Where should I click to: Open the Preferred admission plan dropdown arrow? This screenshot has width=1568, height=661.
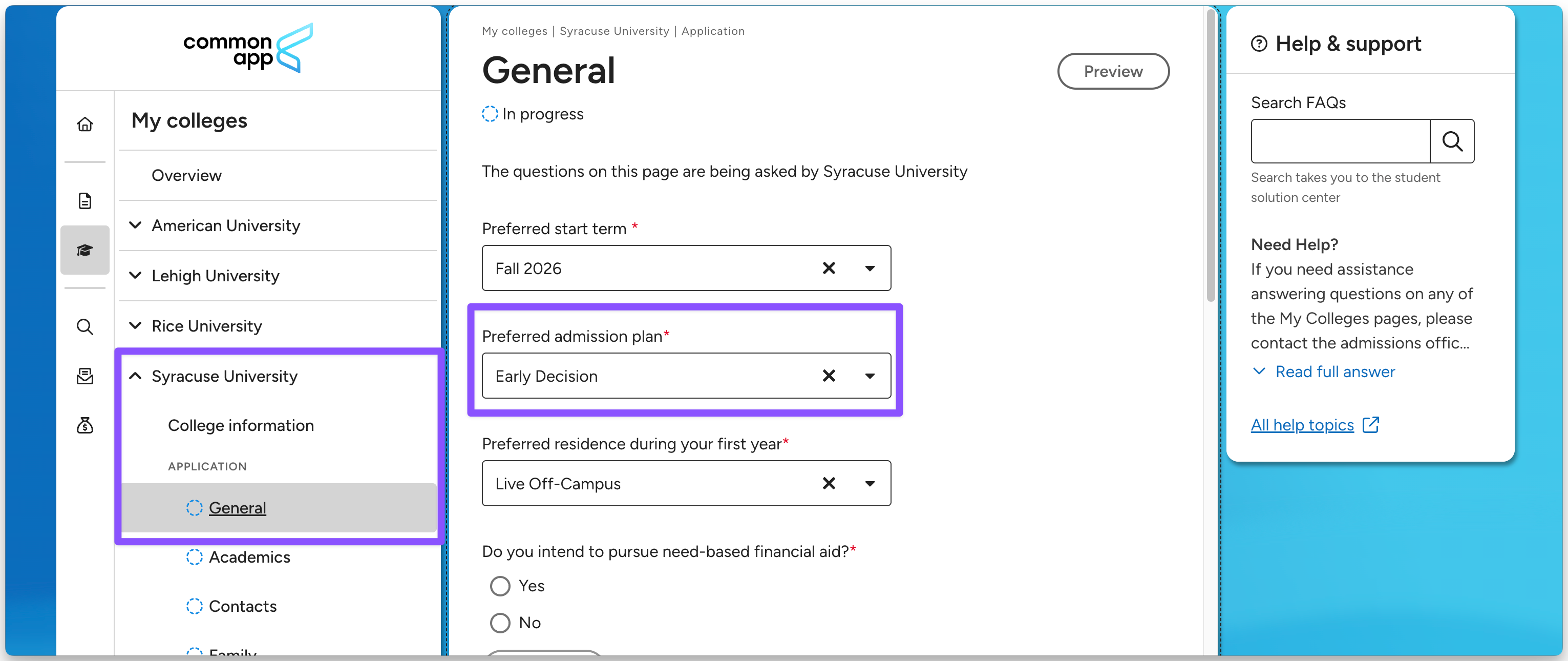pyautogui.click(x=870, y=376)
